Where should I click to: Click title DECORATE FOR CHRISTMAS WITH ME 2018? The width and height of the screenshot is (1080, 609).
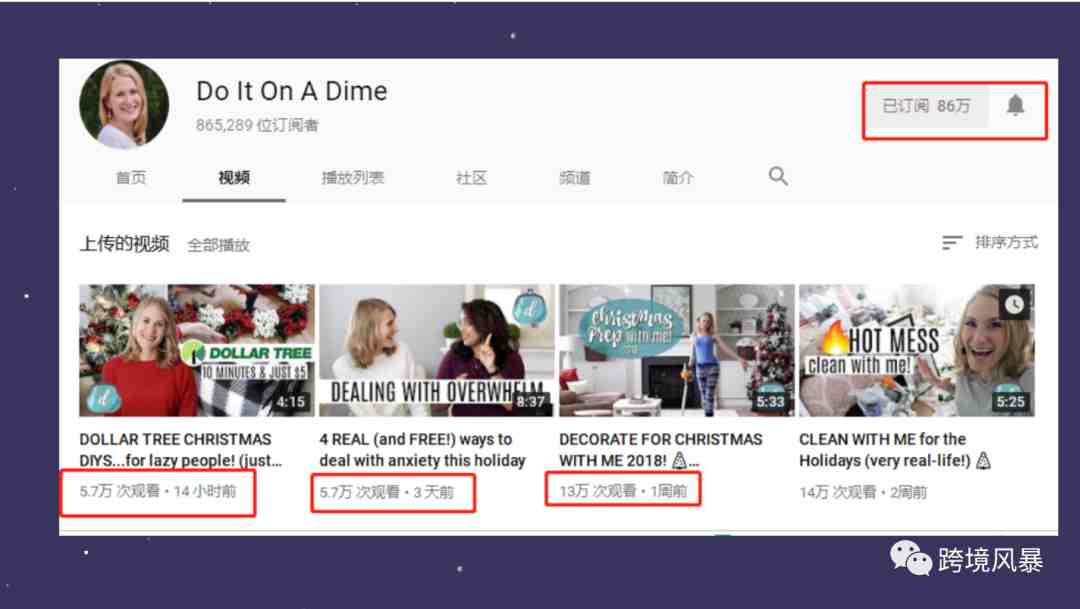click(x=661, y=449)
